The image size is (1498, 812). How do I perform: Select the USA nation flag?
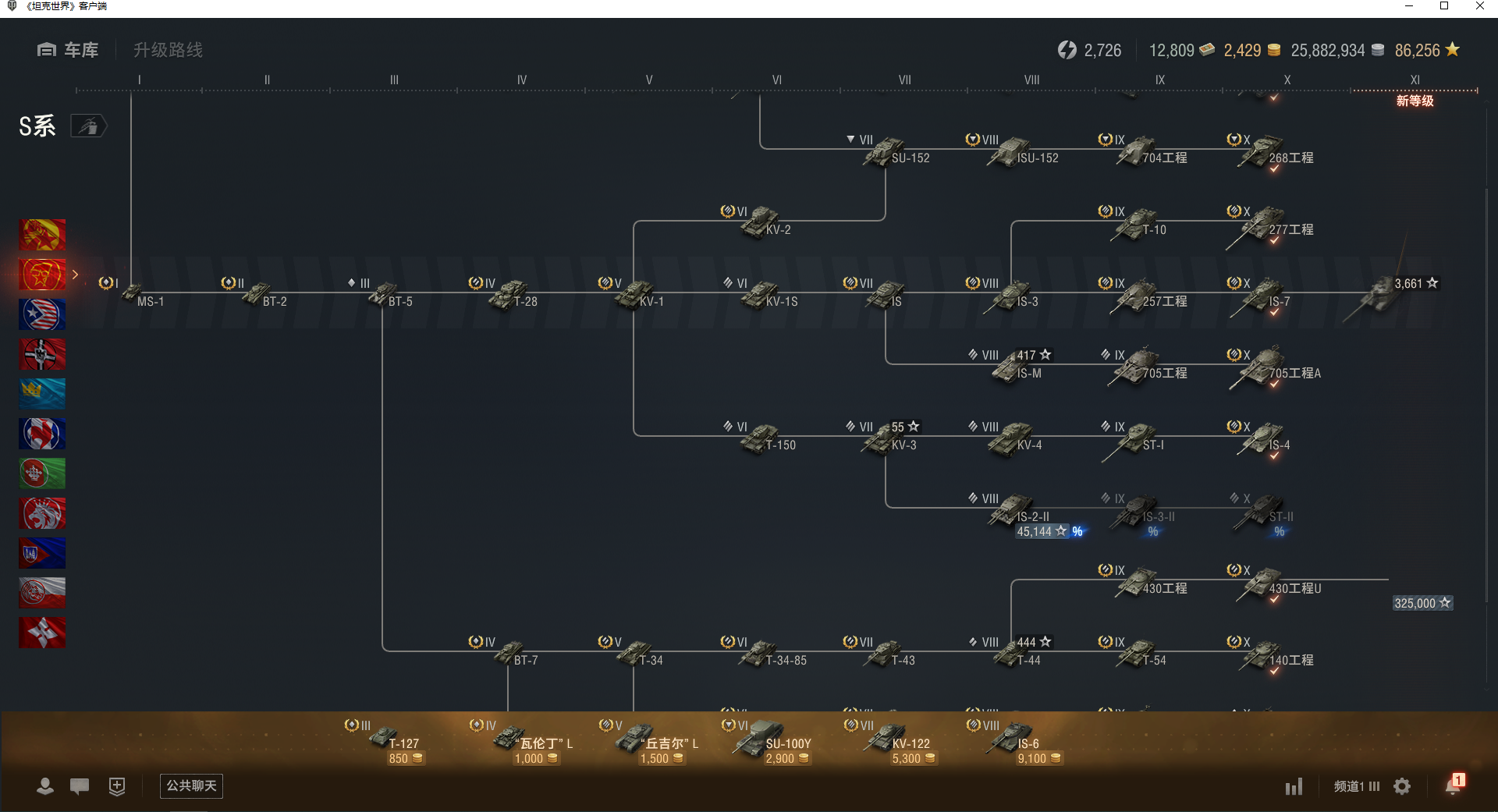pos(42,314)
